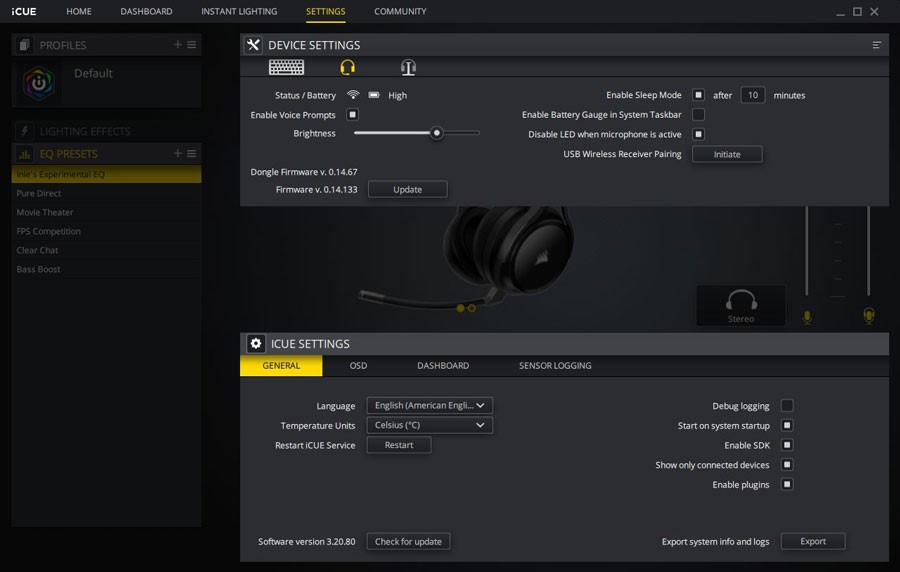Click the Lighting Effects bolt icon
Viewport: 900px width, 572px height.
pos(24,131)
